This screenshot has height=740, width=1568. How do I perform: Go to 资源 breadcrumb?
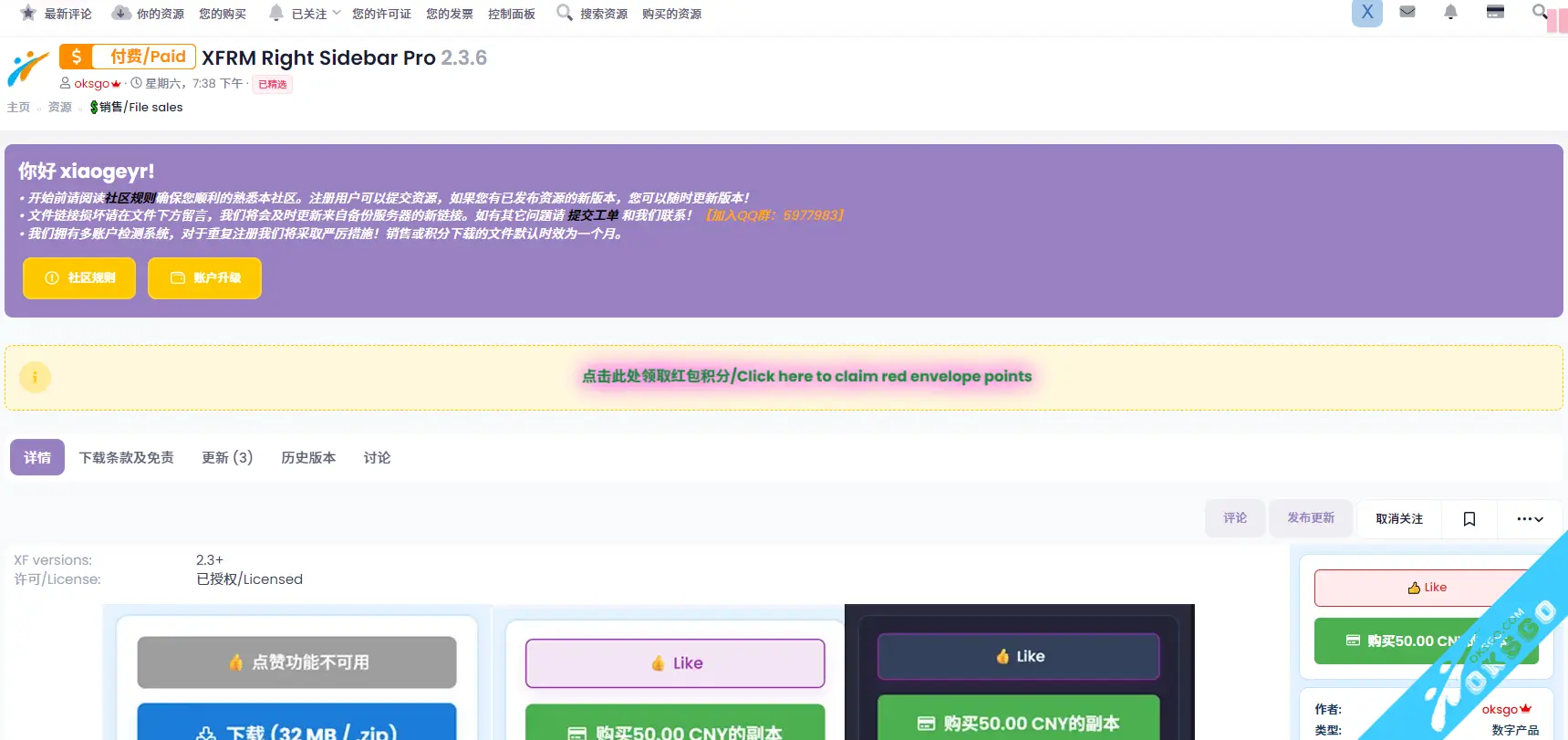click(60, 107)
